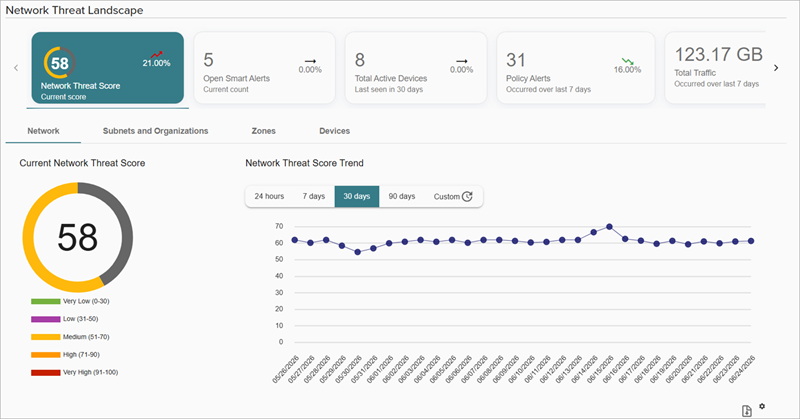The height and width of the screenshot is (419, 800).
Task: Click the left carousel arrow
Action: click(x=16, y=68)
